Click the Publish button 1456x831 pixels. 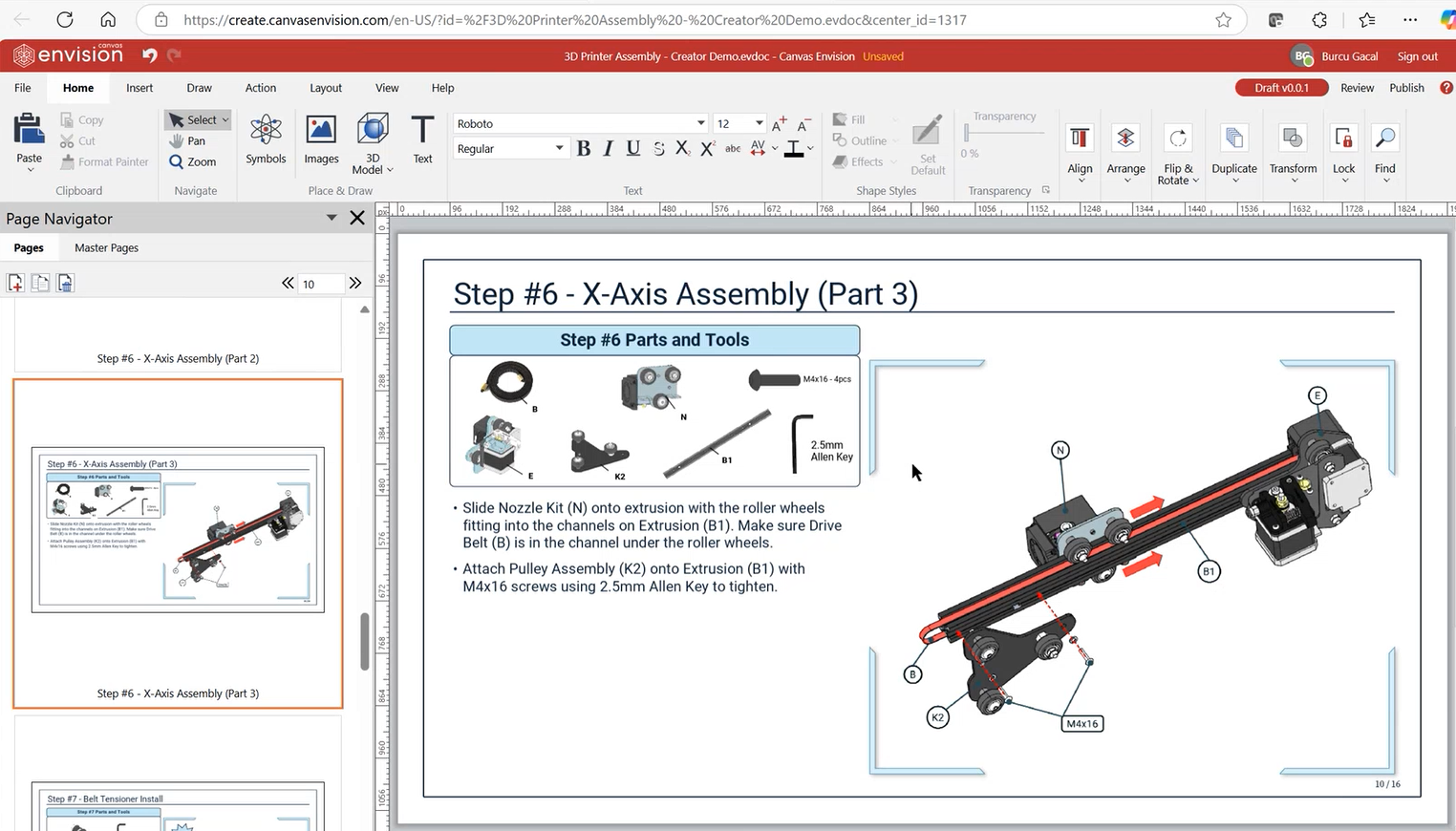pos(1406,88)
